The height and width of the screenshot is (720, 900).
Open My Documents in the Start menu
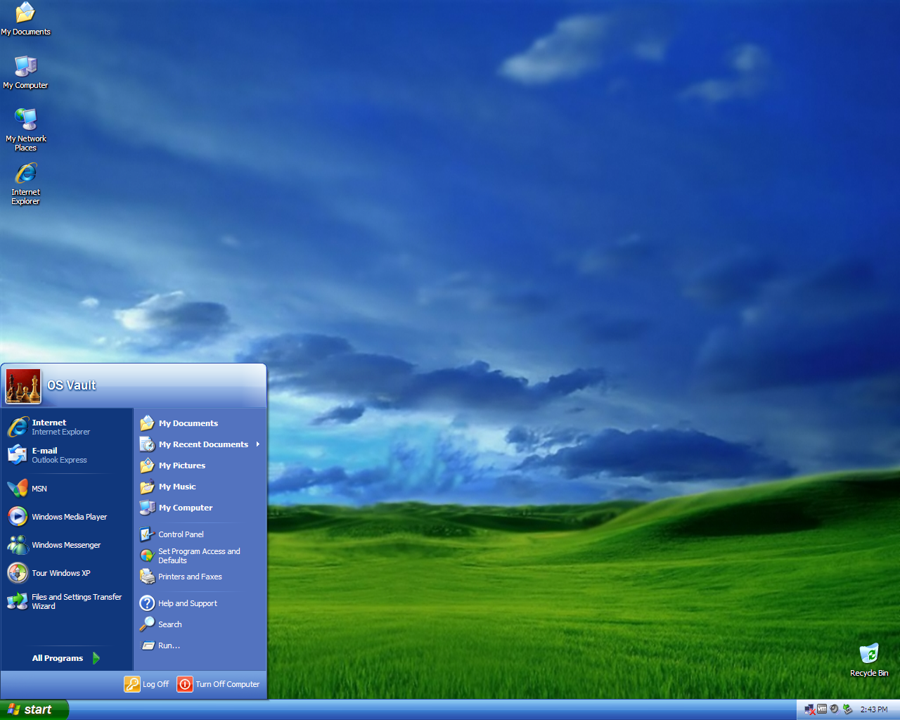pyautogui.click(x=200, y=423)
